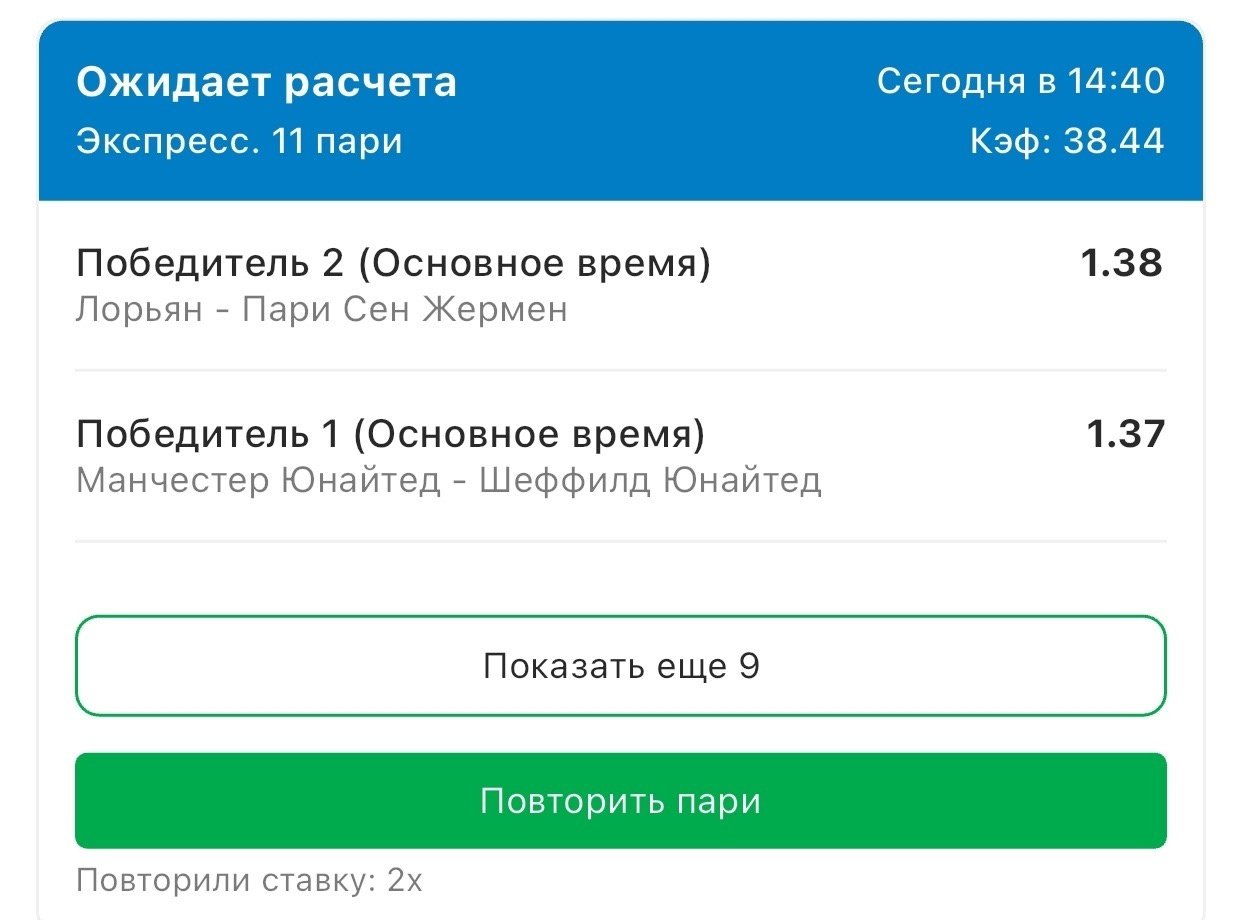
Task: Select the 1.37 odds value
Action: click(x=1125, y=435)
